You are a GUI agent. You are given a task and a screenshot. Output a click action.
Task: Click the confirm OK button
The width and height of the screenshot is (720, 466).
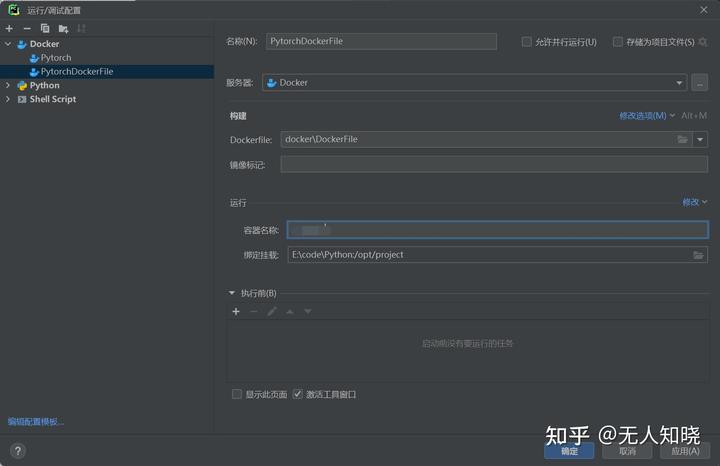(569, 451)
